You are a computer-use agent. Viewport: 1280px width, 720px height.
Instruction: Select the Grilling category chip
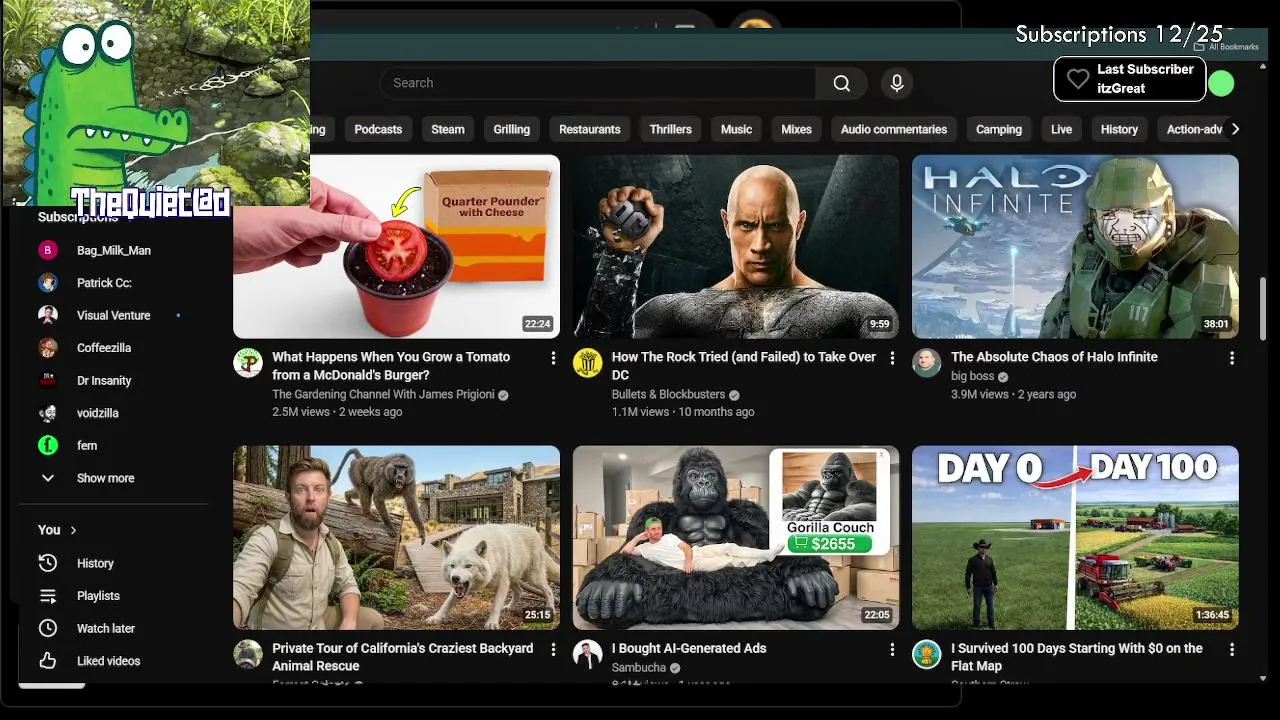click(511, 129)
